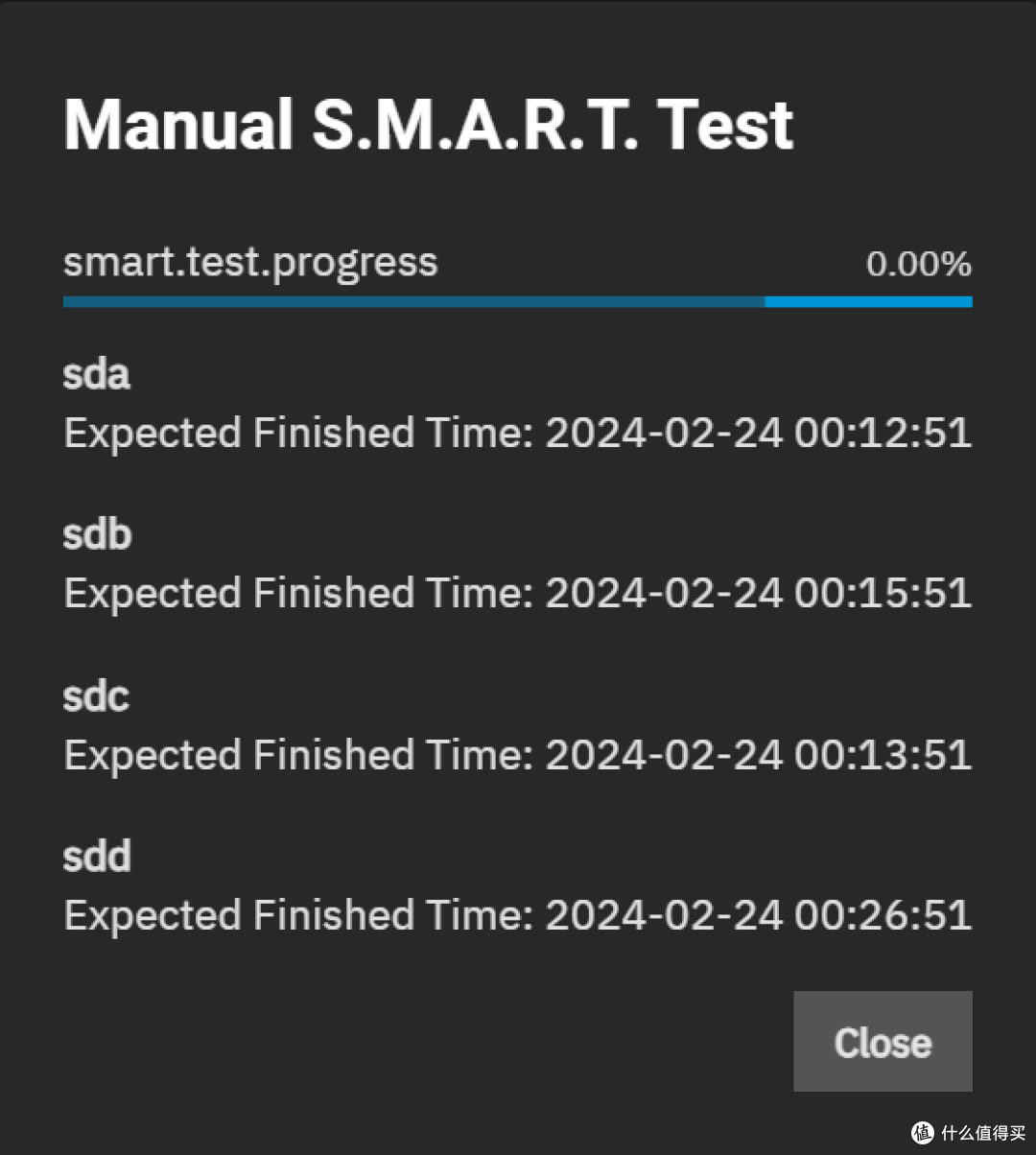The height and width of the screenshot is (1155, 1036).
Task: Click the 00:13:51 finish time value
Action: tap(883, 755)
